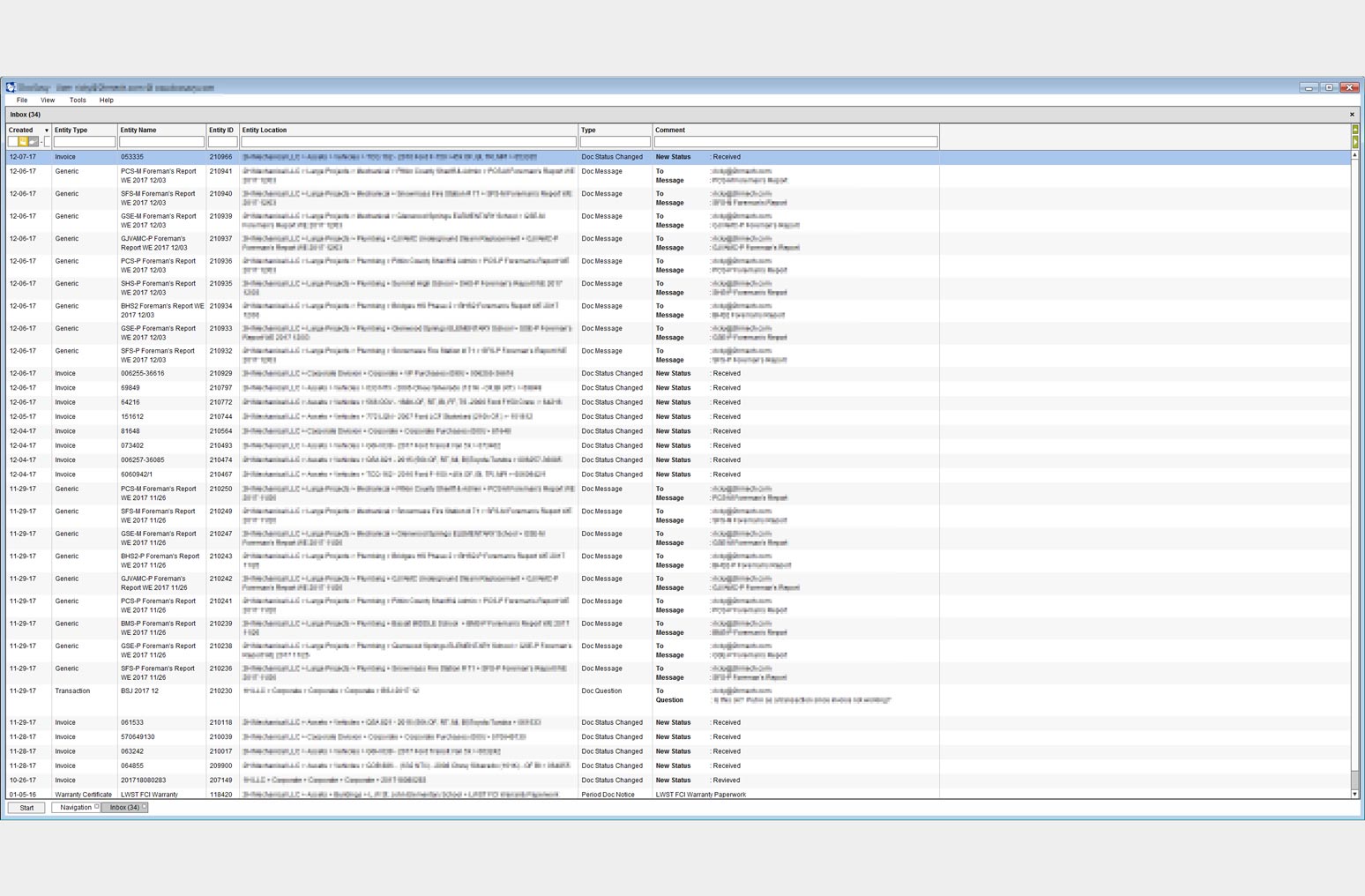
Task: Select invoice 151612
Action: click(x=678, y=417)
